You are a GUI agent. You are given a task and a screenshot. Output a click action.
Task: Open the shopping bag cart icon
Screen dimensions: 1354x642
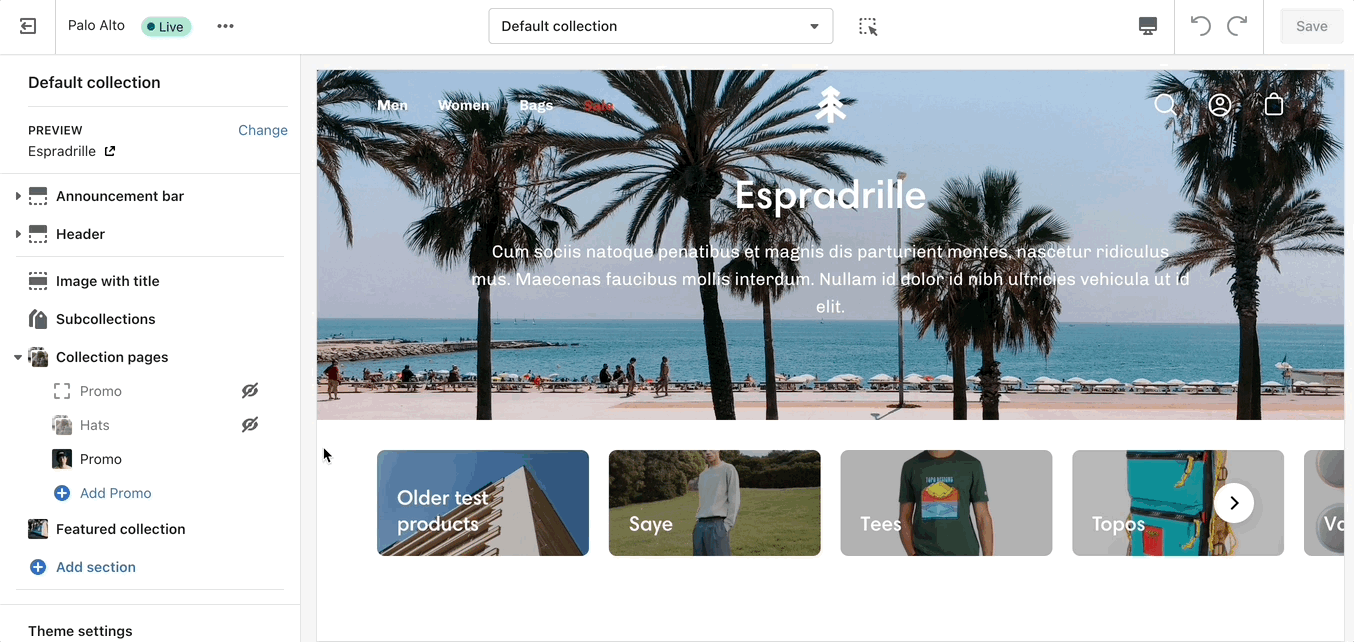click(1273, 105)
